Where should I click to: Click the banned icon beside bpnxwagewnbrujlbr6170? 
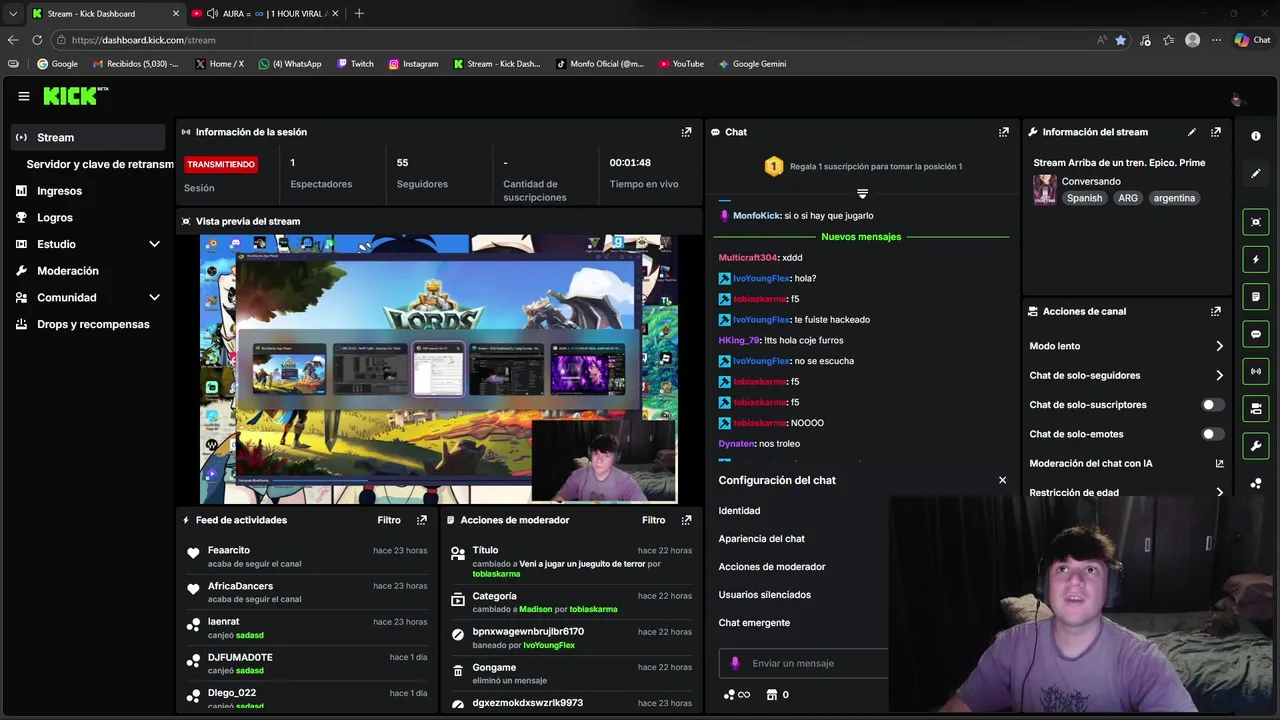tap(458, 634)
